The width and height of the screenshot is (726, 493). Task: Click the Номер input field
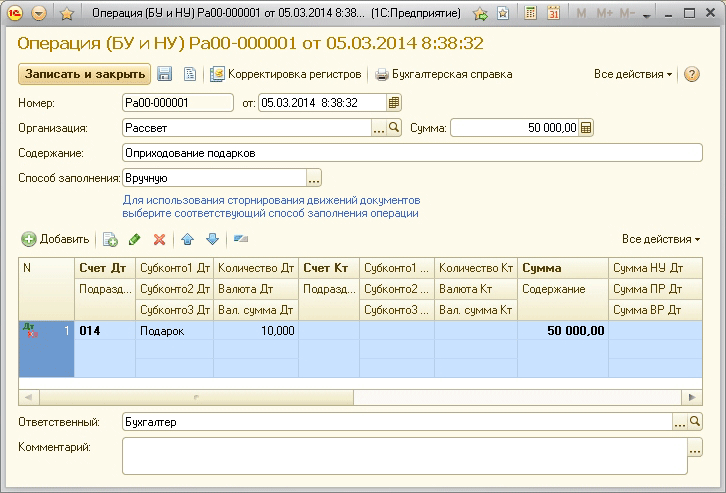click(x=178, y=103)
